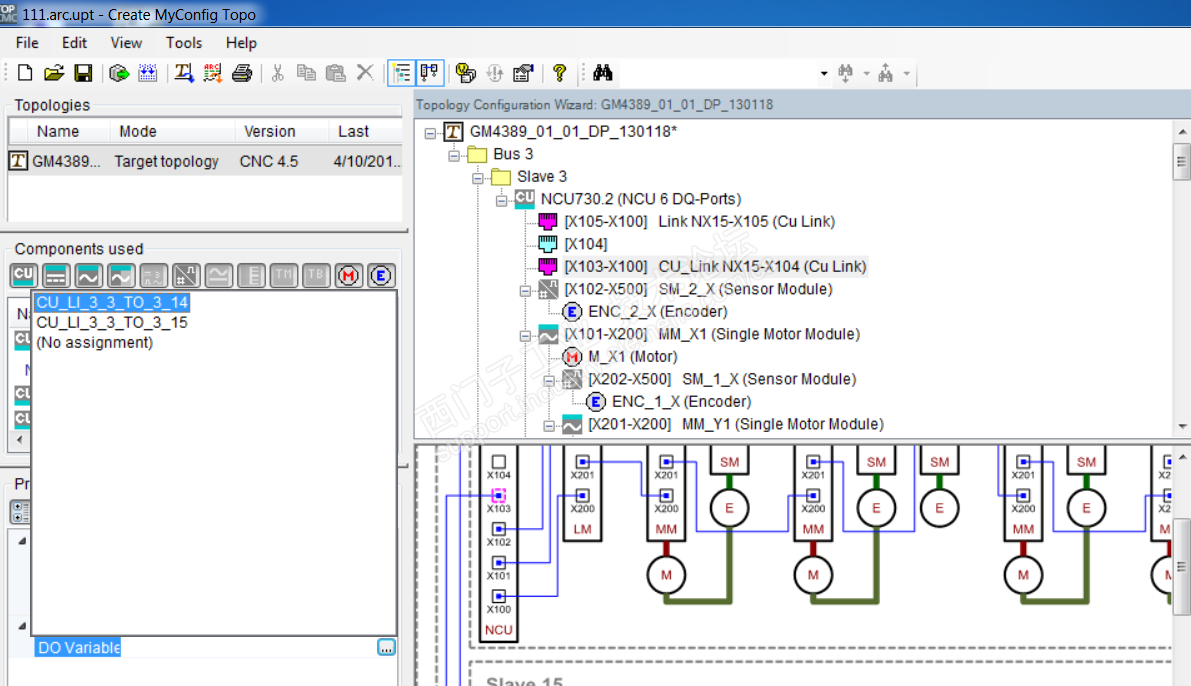This screenshot has height=686, width=1191.
Task: Click the Print toolbar icon
Action: [x=241, y=73]
